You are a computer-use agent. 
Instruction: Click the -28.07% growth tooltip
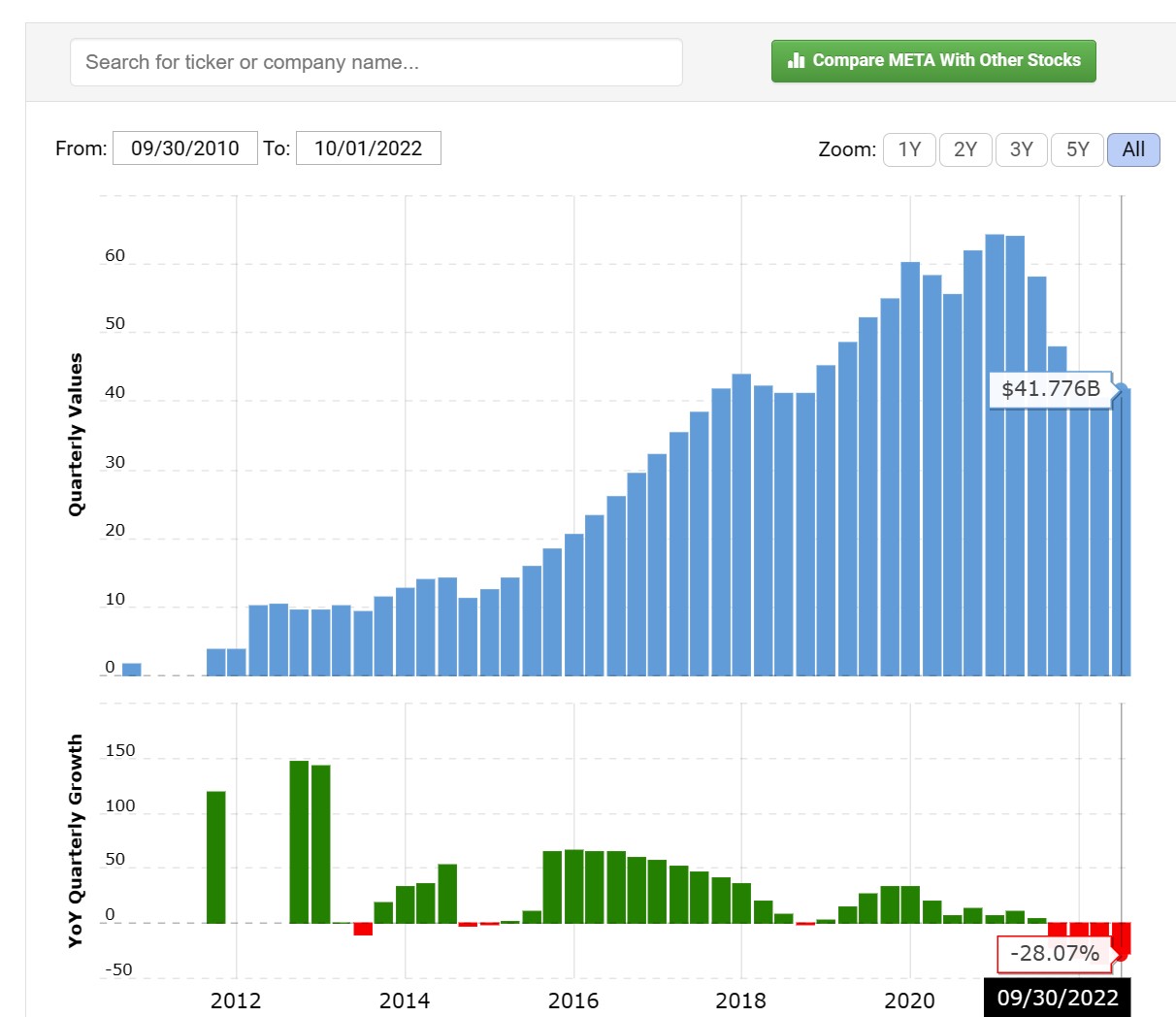[1054, 953]
